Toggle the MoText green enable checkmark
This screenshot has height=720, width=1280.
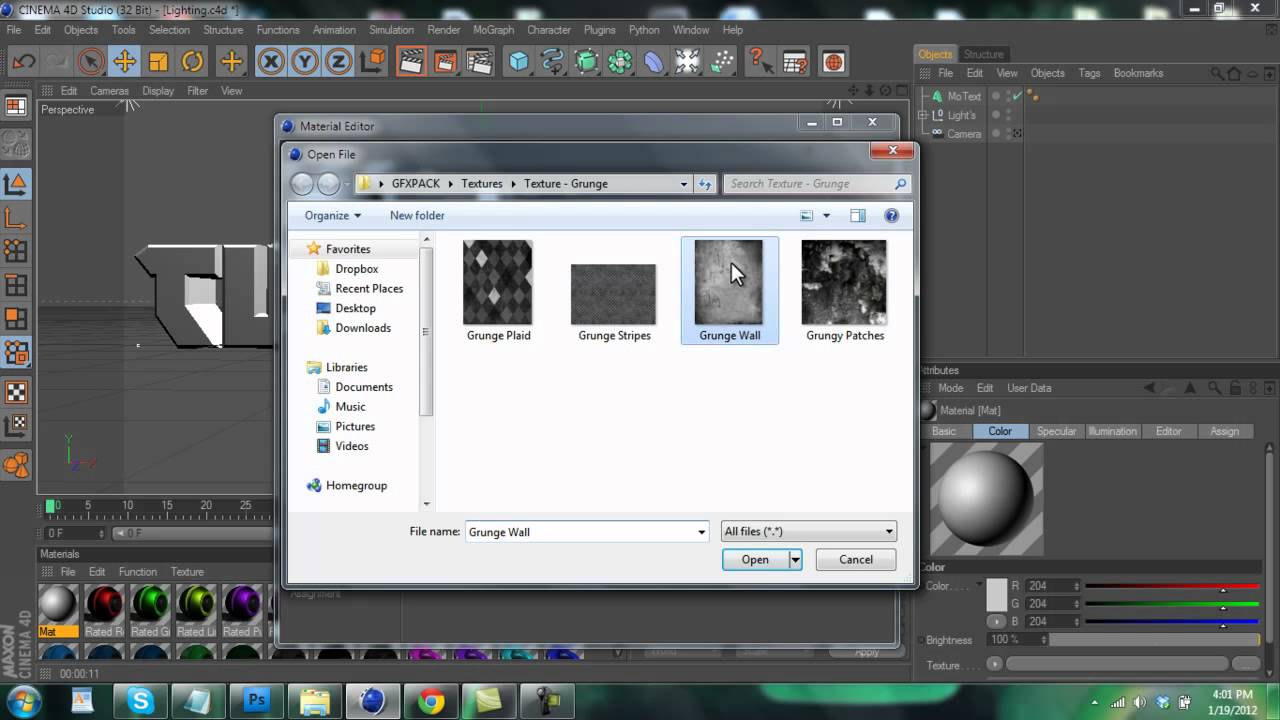(x=1017, y=96)
